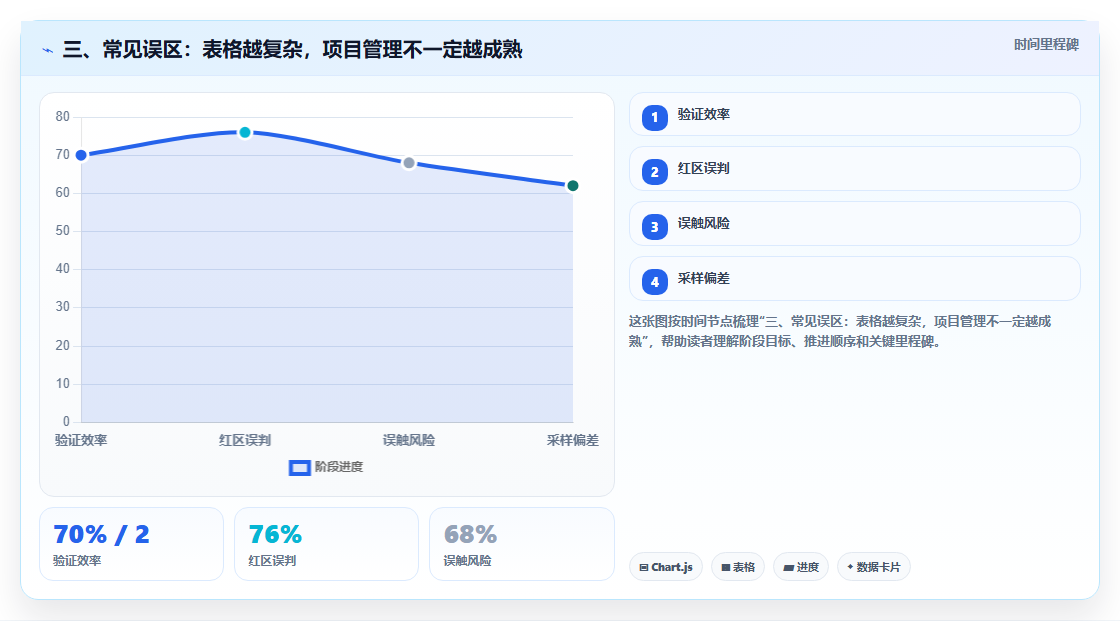Select the 红区误判 cyan data point
Viewport: 1120px width, 621px height.
tap(245, 132)
